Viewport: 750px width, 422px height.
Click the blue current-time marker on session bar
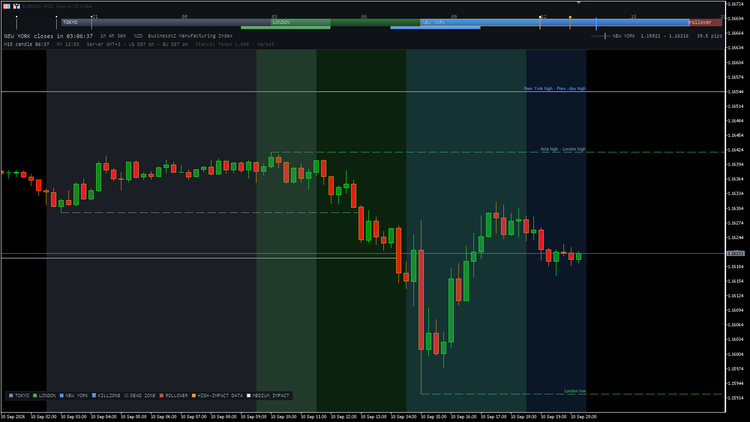coord(596,23)
